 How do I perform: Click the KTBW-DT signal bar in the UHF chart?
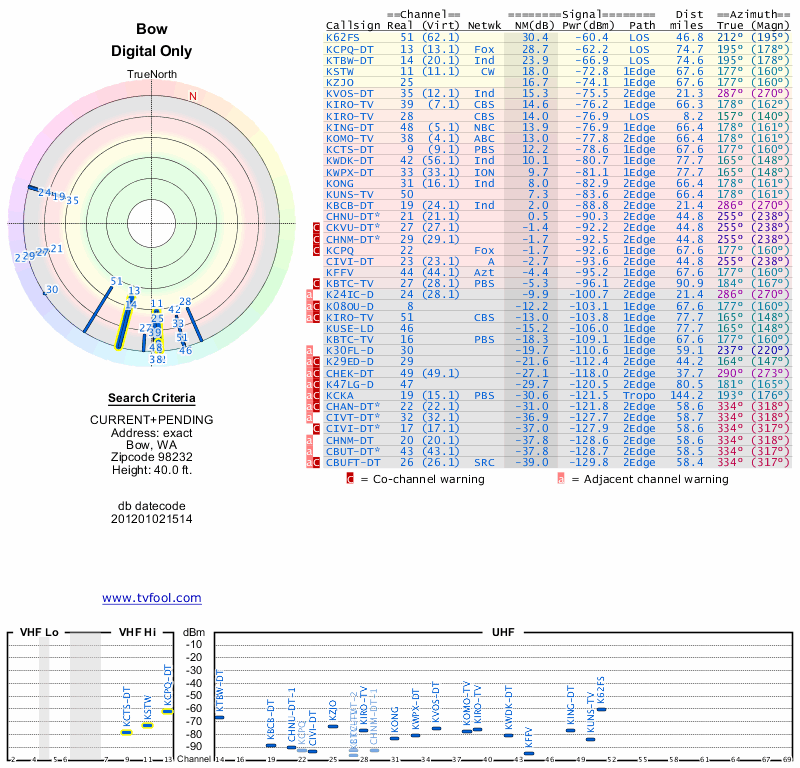[x=220, y=717]
